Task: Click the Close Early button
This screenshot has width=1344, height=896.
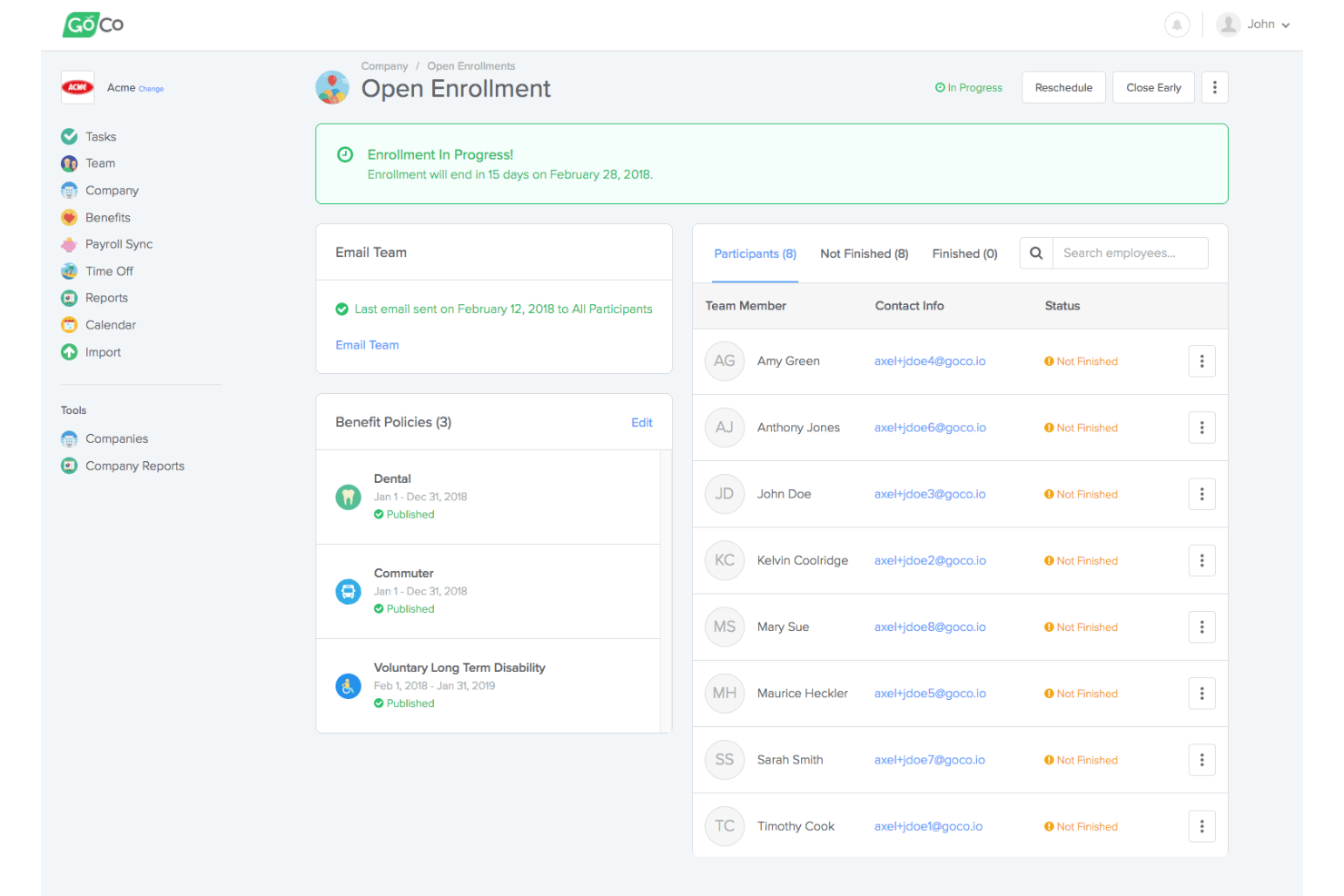Action: [x=1153, y=87]
